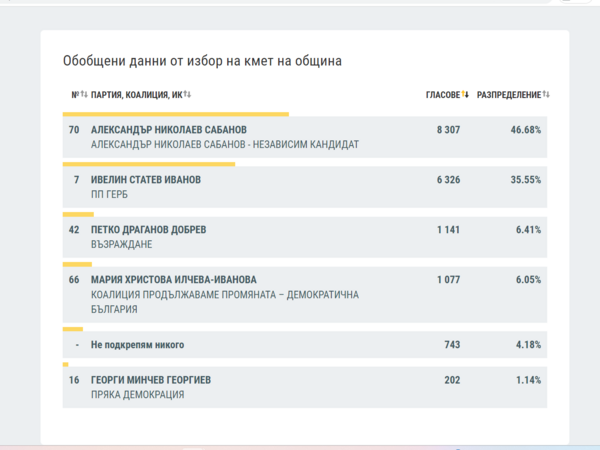Click the 6 326 votes value
600x450 pixels.
[x=447, y=180]
